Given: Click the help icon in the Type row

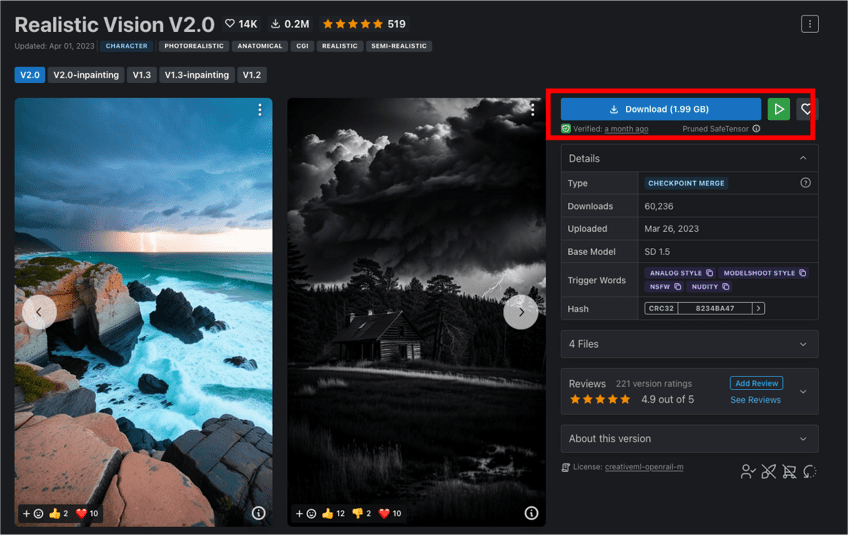Looking at the screenshot, I should tap(805, 183).
